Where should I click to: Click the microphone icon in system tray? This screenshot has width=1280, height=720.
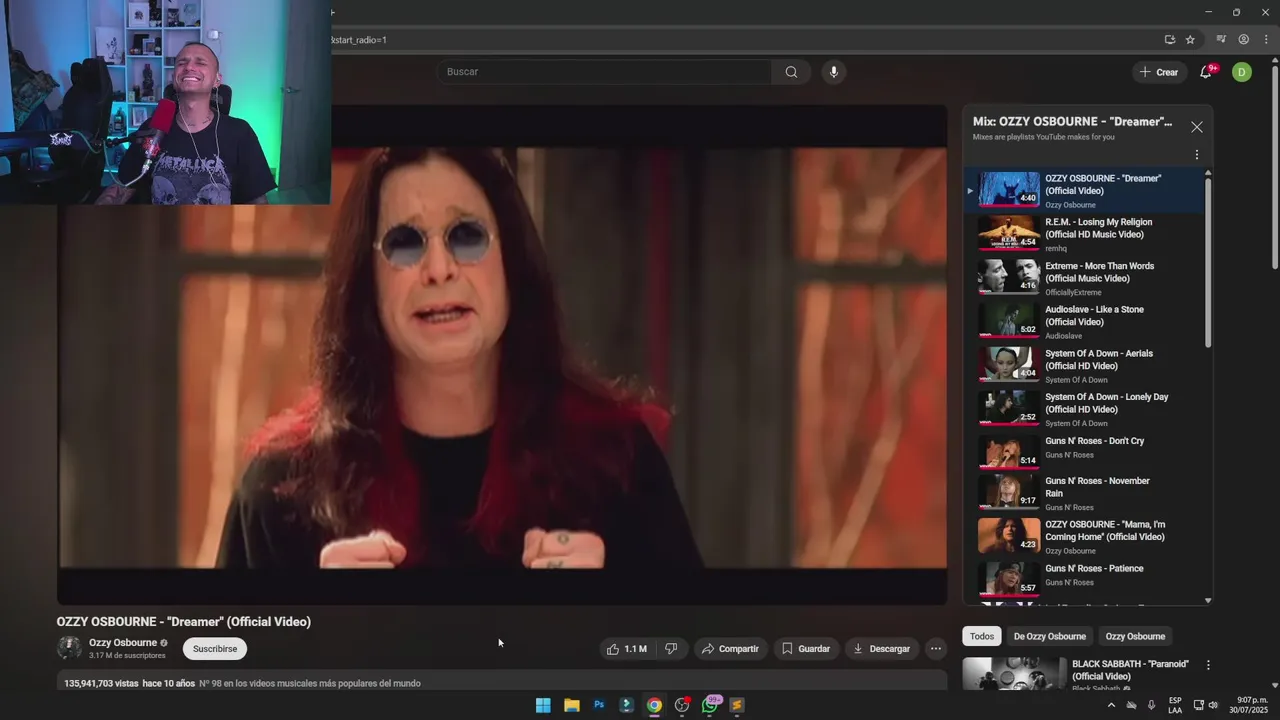click(x=1151, y=705)
